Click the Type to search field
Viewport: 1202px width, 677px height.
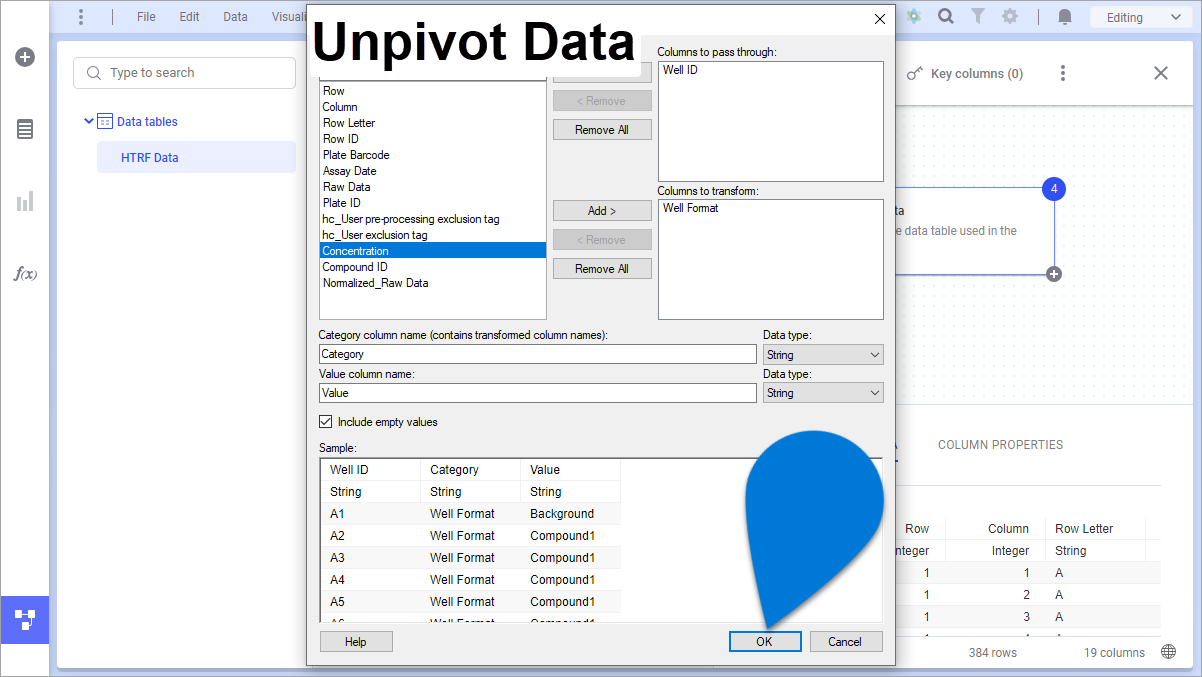pyautogui.click(x=185, y=73)
